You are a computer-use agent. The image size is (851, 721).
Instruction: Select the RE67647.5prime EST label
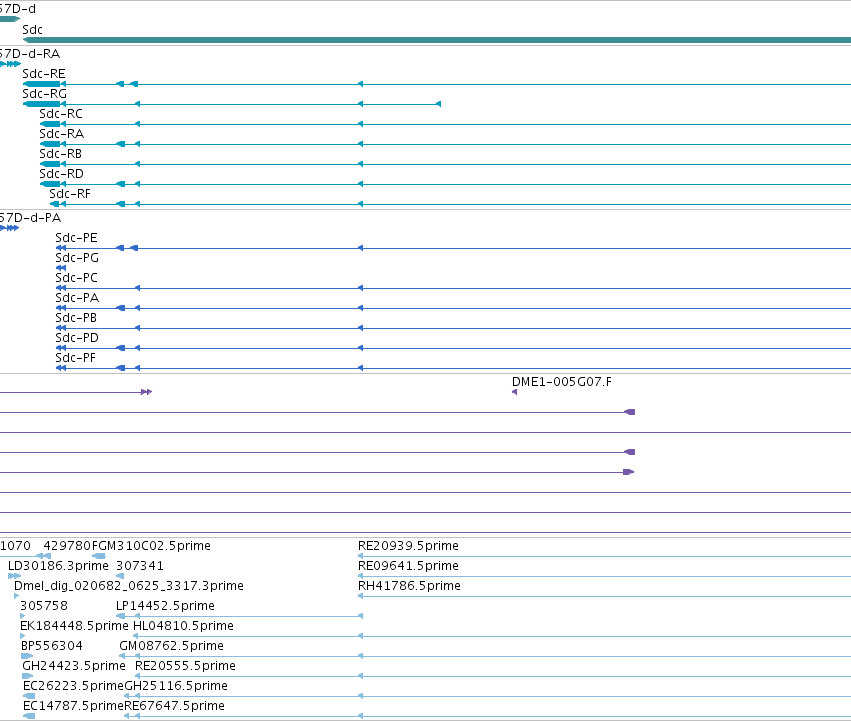pos(174,706)
